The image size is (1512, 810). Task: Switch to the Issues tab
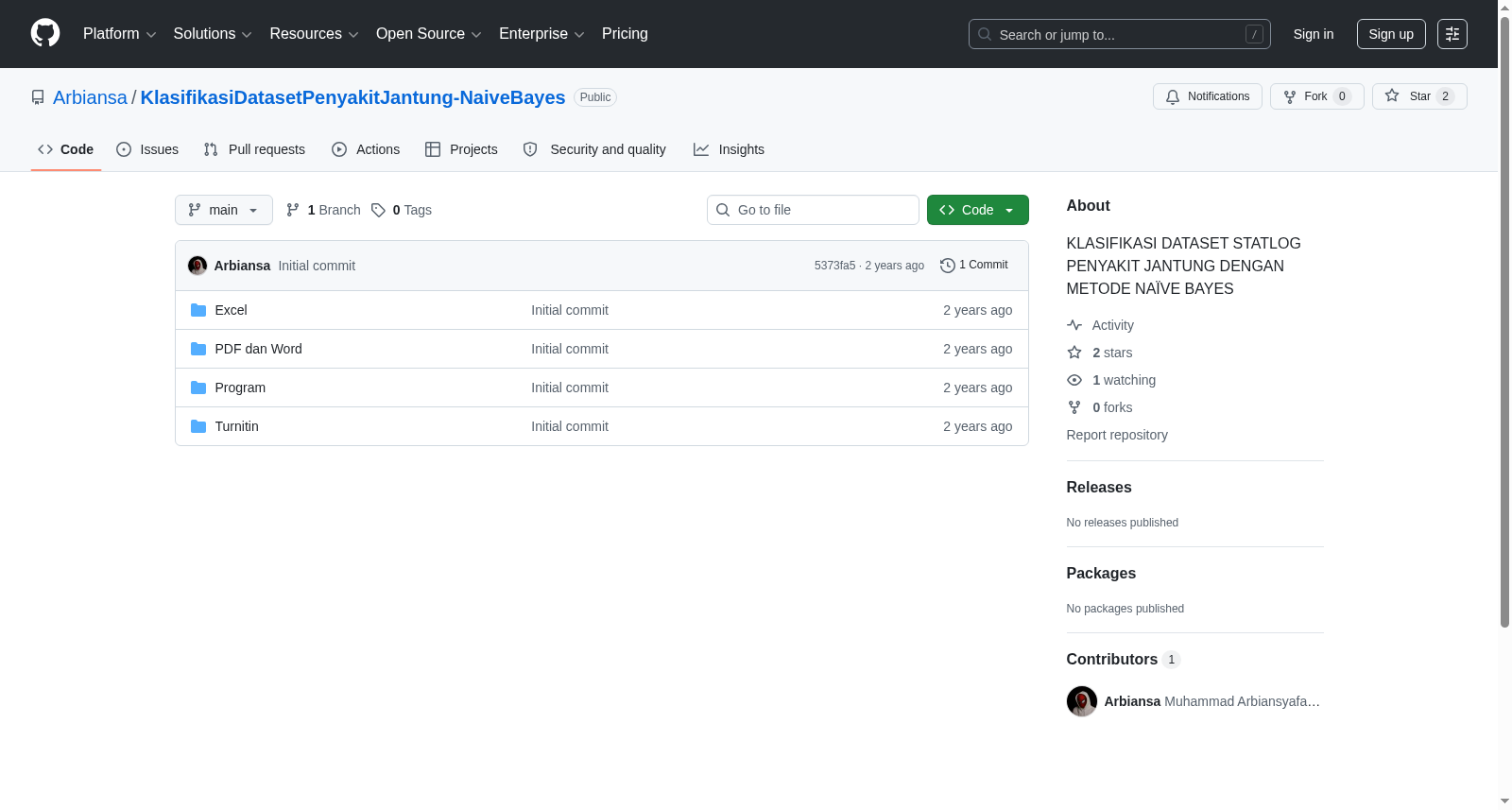coord(147,149)
